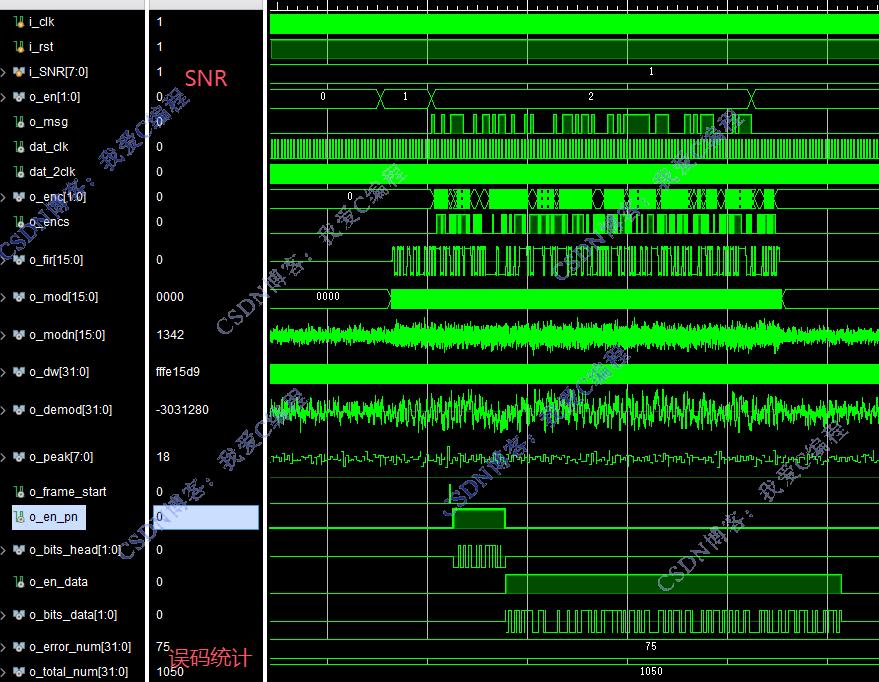Click the dat_2clk signal icon
Image resolution: width=879 pixels, height=682 pixels.
tap(19, 171)
